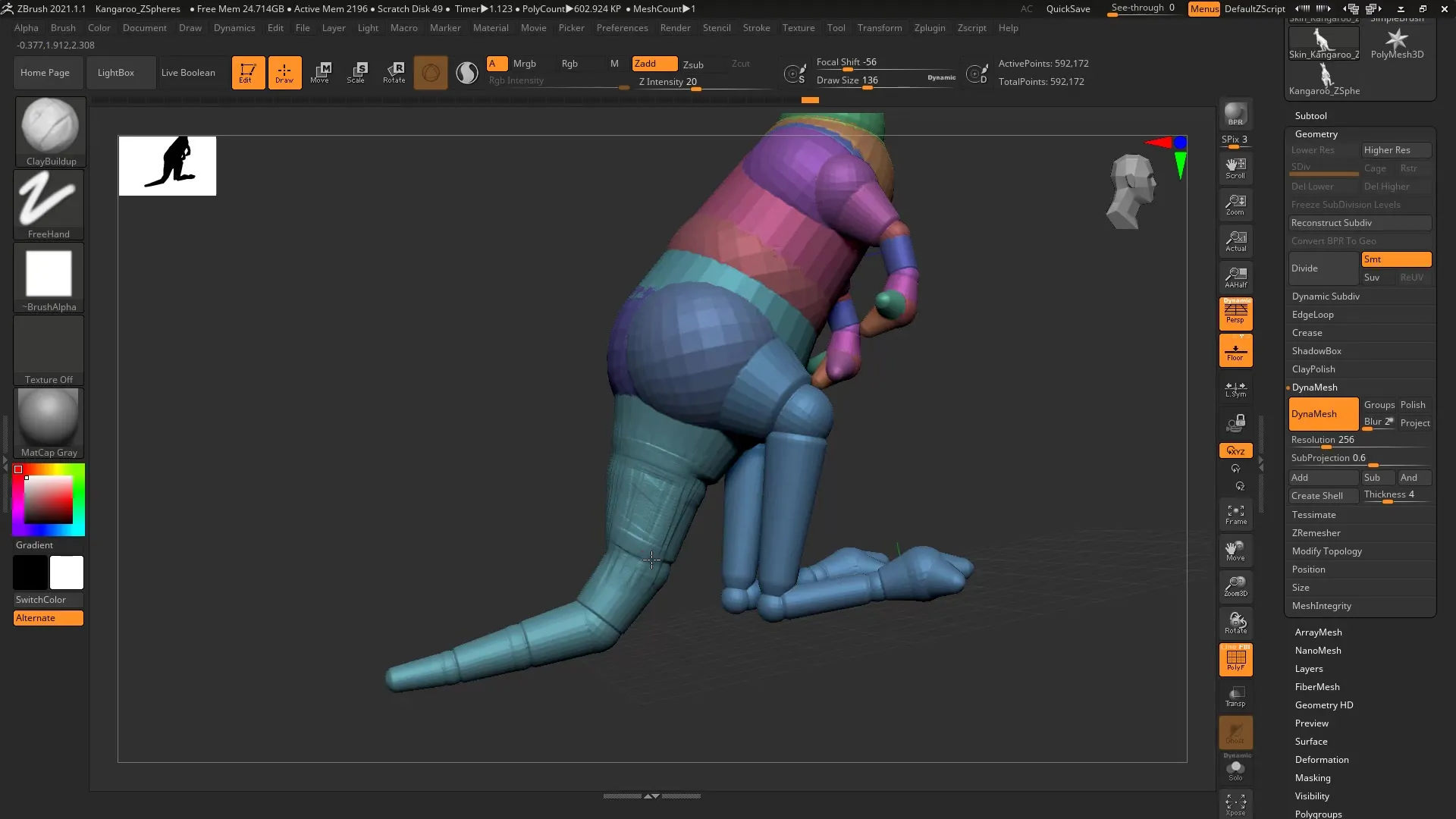Click the Move transform tool

(320, 73)
